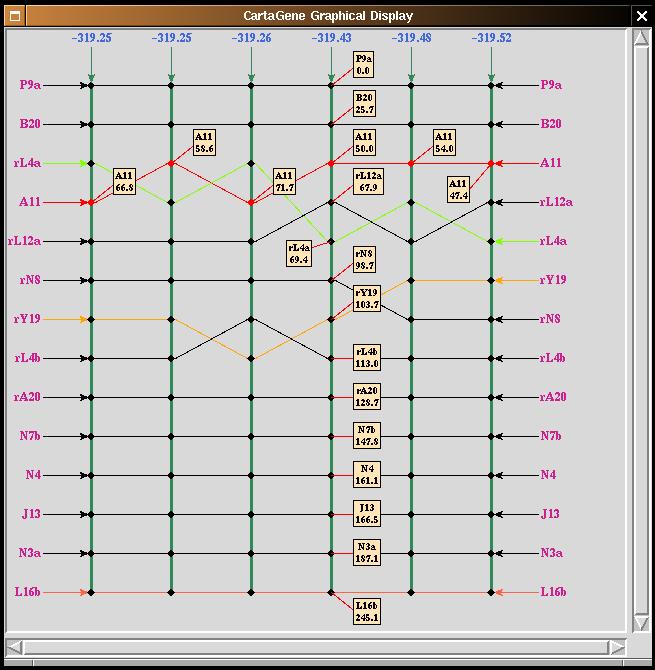This screenshot has width=655, height=670.
Task: Click the N4 161.1 marker label box
Action: (367, 474)
